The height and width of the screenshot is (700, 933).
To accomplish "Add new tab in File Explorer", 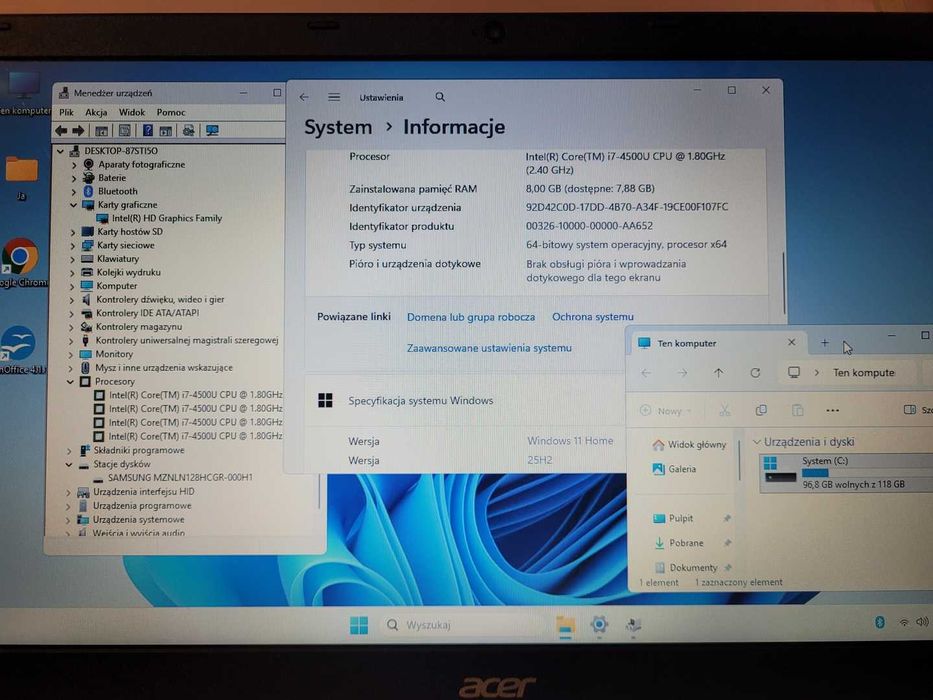I will (x=825, y=343).
